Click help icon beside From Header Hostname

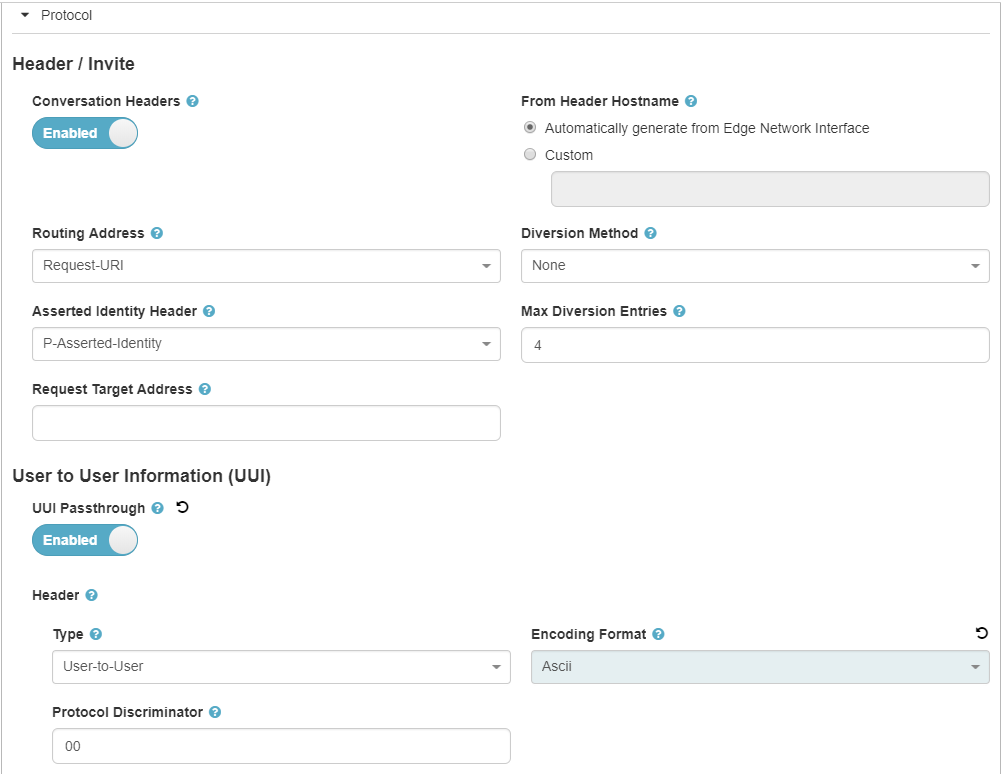691,102
